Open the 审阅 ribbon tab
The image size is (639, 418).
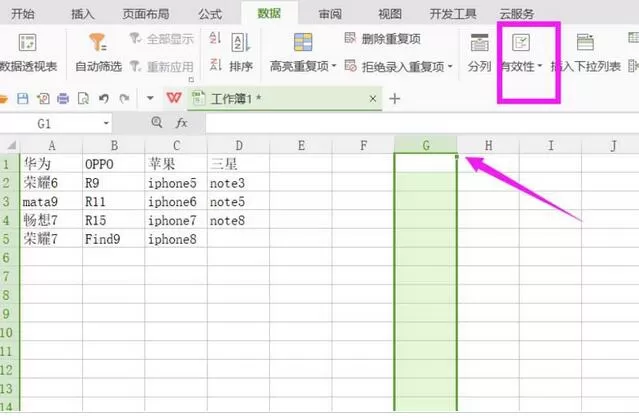tap(330, 14)
